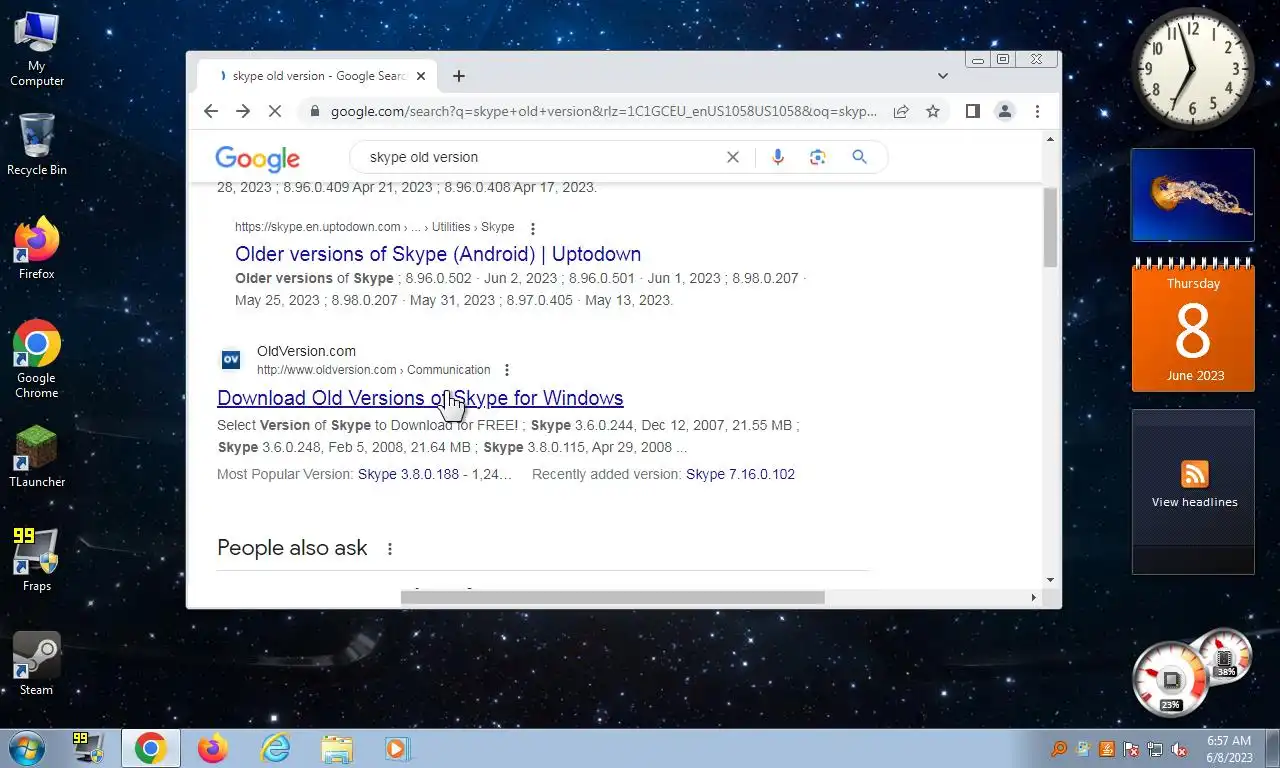Click Internet Explorer in the taskbar
Viewport: 1280px width, 768px height.
tap(274, 748)
